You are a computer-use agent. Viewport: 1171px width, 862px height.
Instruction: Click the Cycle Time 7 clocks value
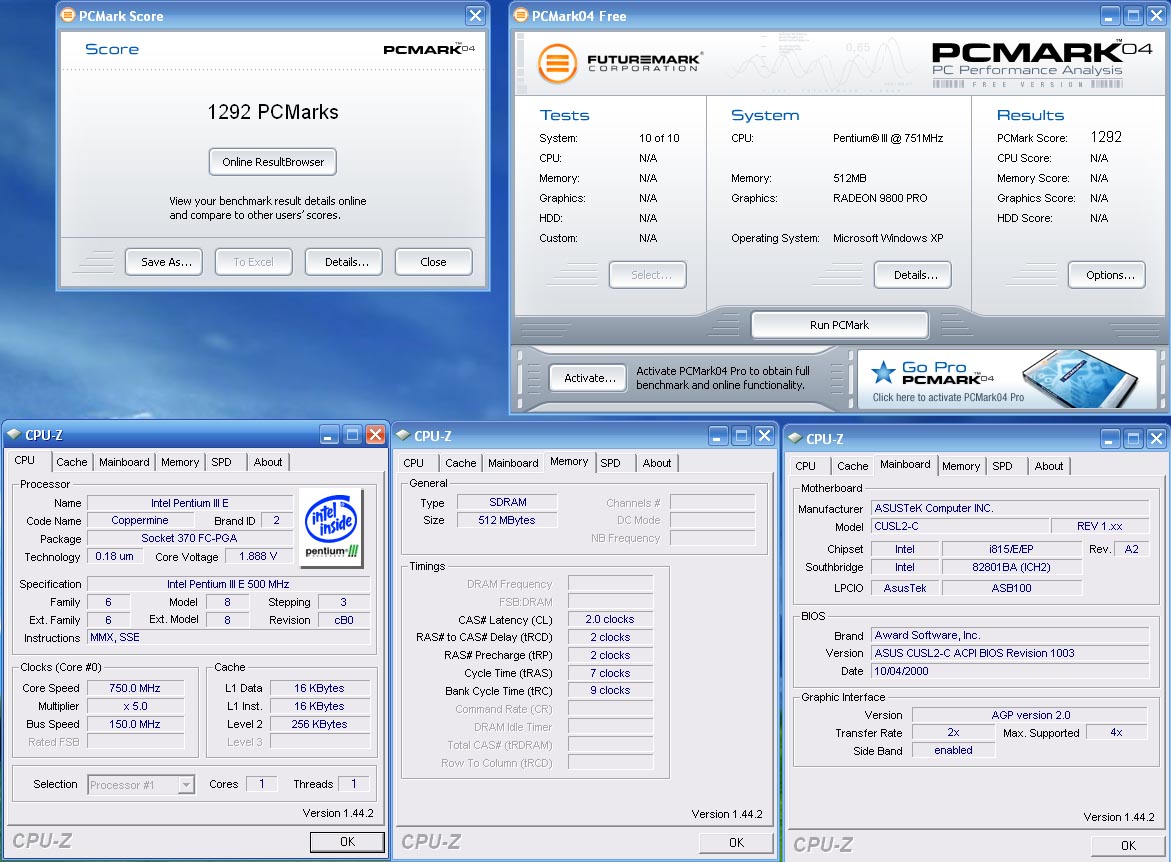pyautogui.click(x=609, y=673)
